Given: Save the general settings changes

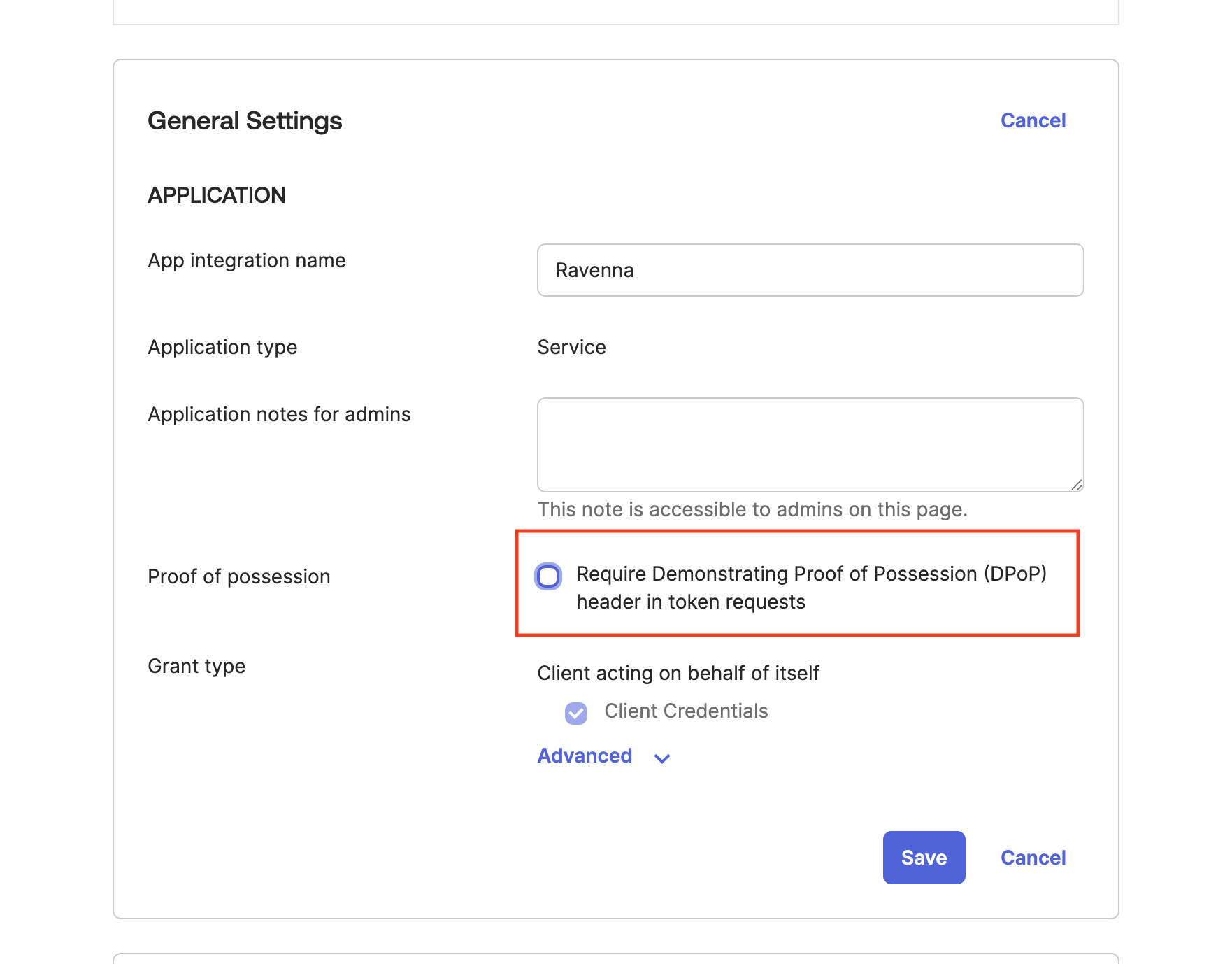Looking at the screenshot, I should pyautogui.click(x=924, y=858).
